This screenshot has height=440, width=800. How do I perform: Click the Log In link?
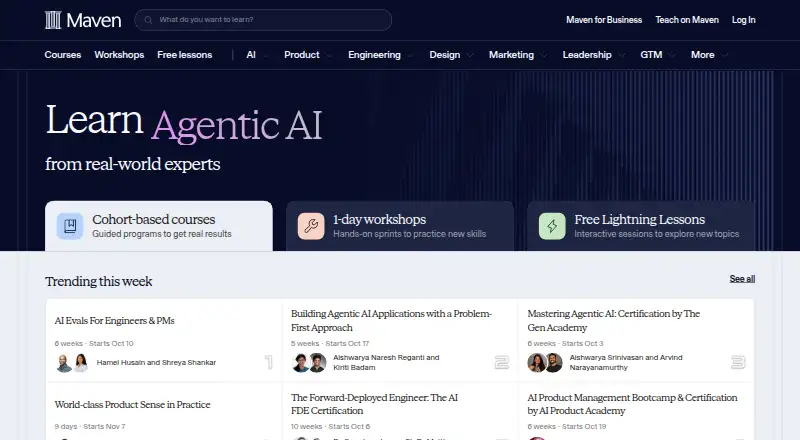click(743, 20)
